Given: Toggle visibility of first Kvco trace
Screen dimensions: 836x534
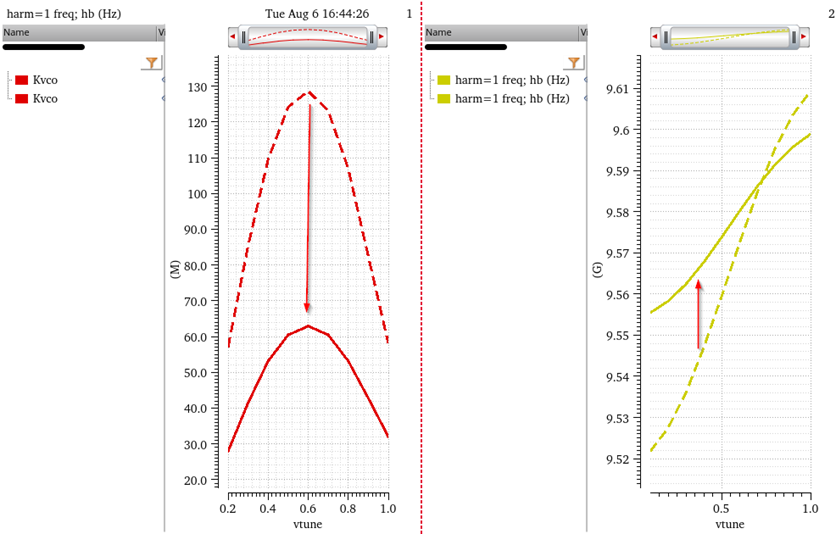Looking at the screenshot, I should [x=164, y=80].
